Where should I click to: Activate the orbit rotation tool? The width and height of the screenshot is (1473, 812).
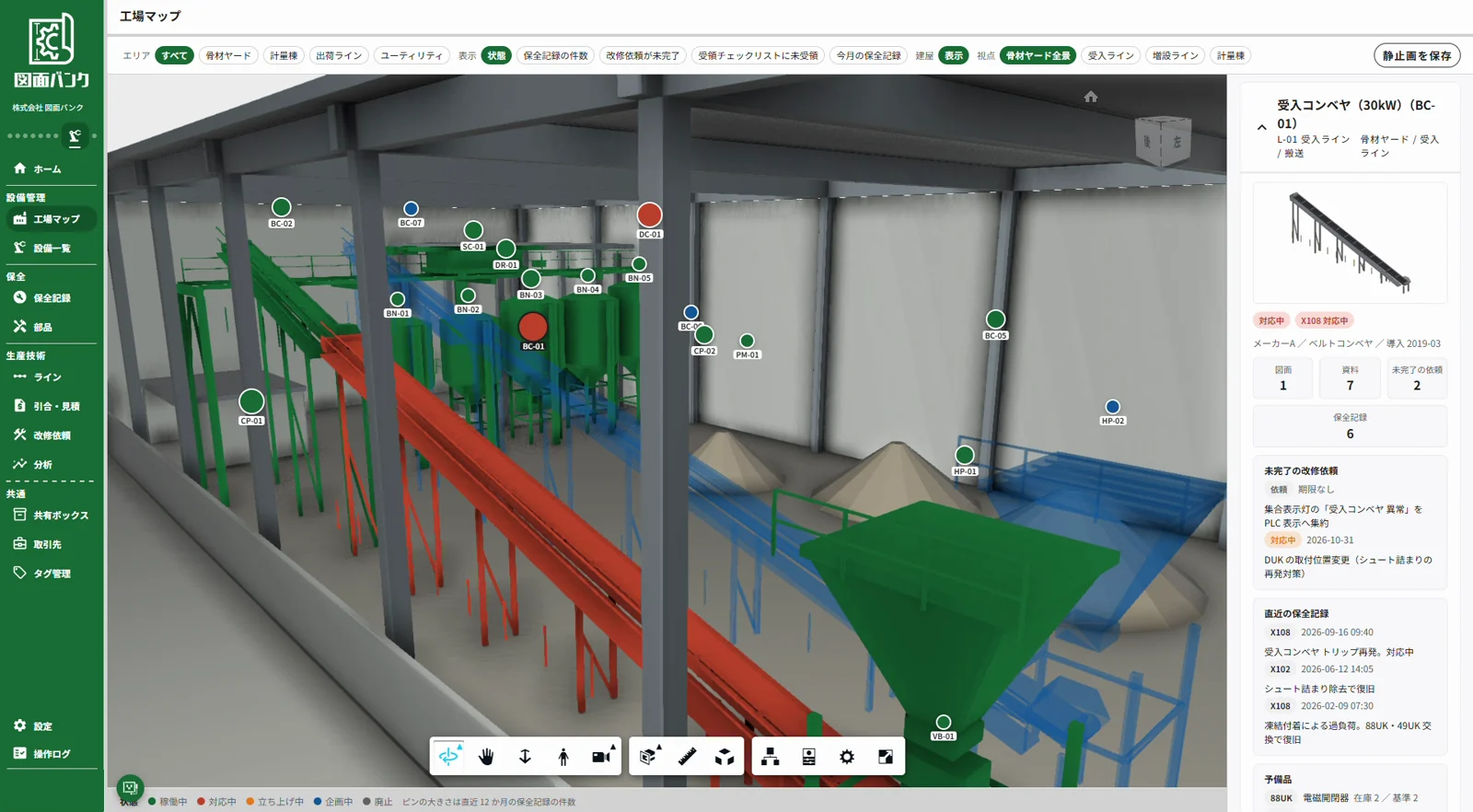tap(448, 757)
